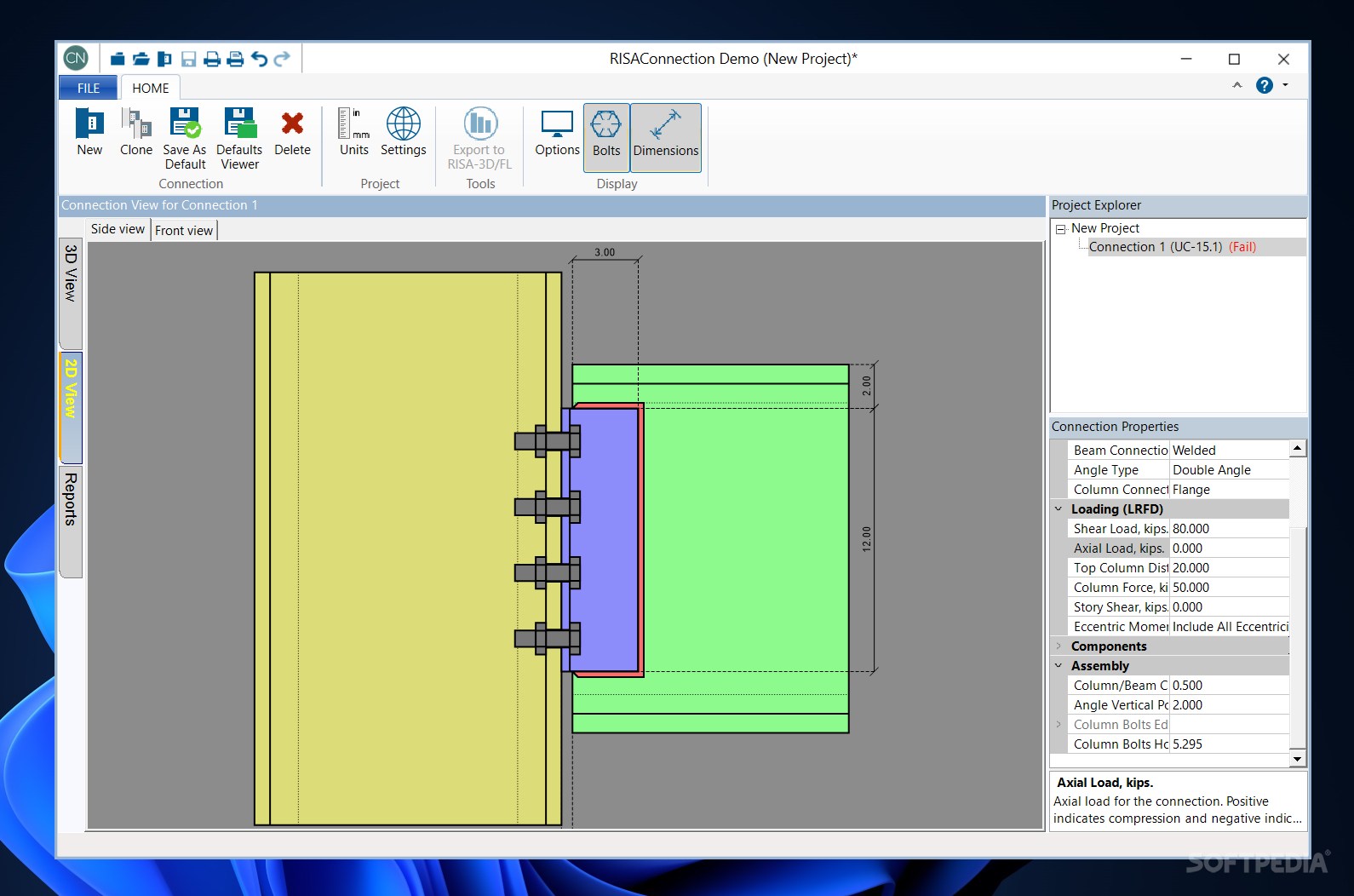This screenshot has height=896, width=1354.
Task: Click the CN application logo icon
Action: (76, 58)
